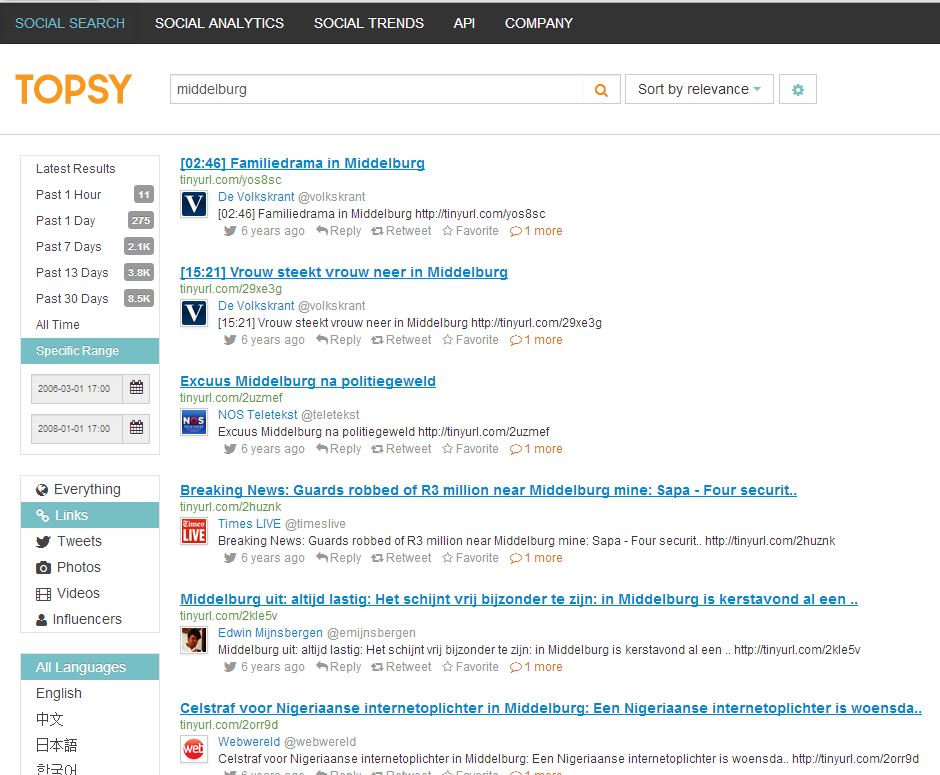Filter results to Past 7 Days

[90, 246]
